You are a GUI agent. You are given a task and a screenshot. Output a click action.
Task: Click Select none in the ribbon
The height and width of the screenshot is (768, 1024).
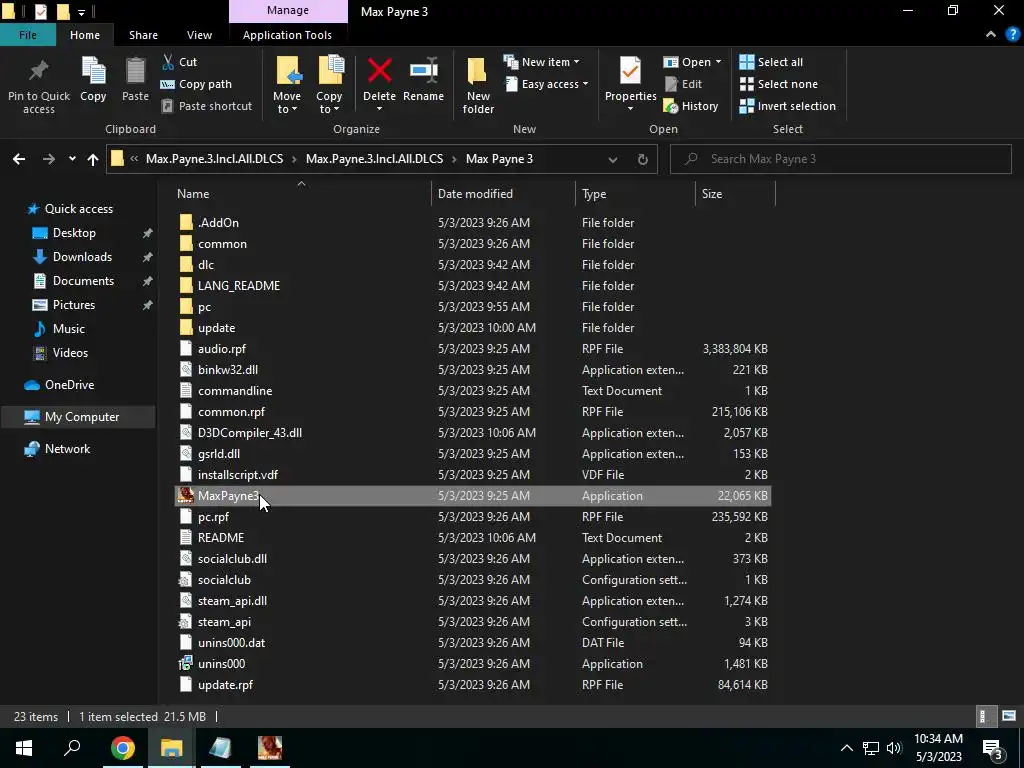(x=778, y=84)
